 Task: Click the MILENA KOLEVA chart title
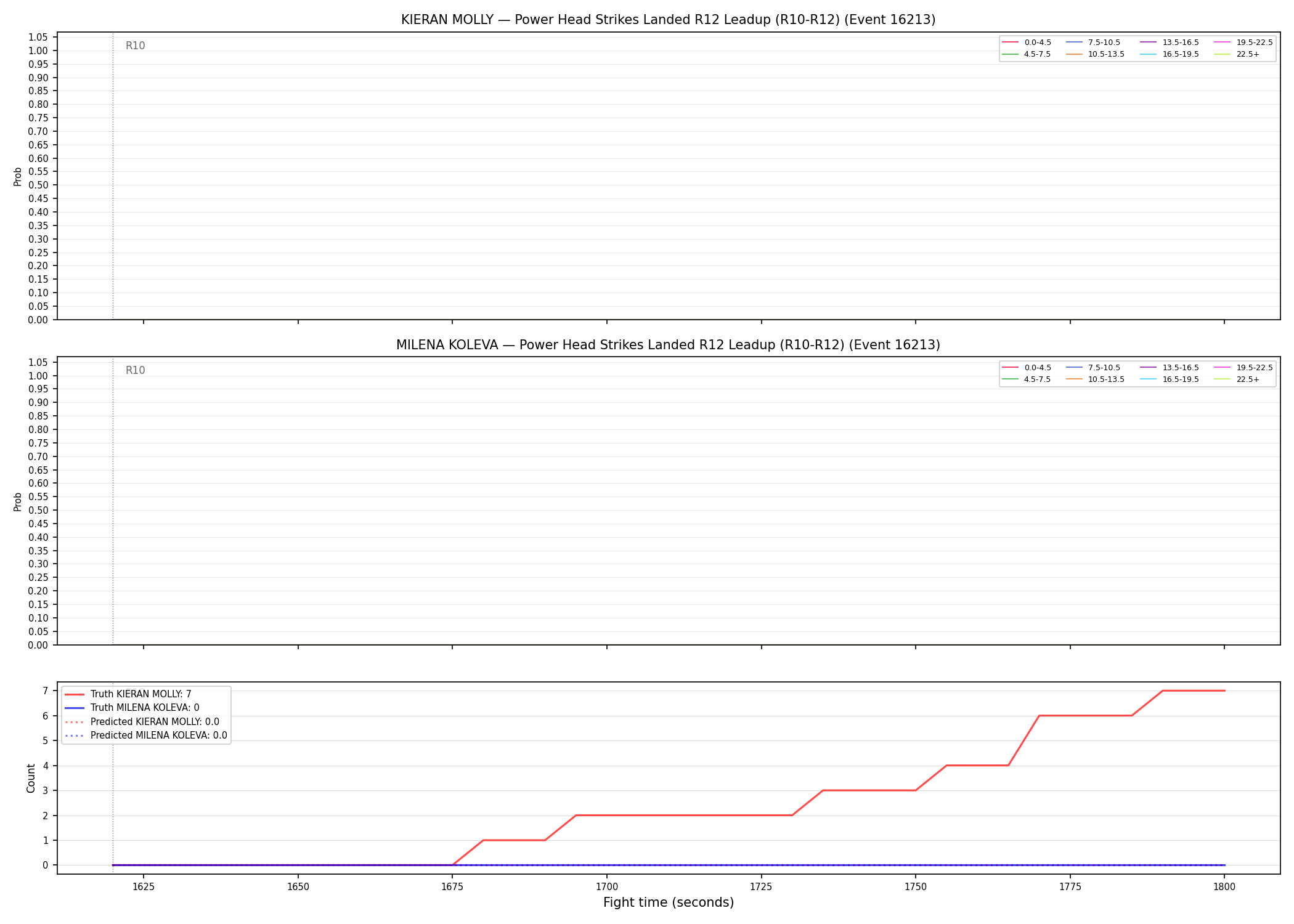(x=669, y=345)
